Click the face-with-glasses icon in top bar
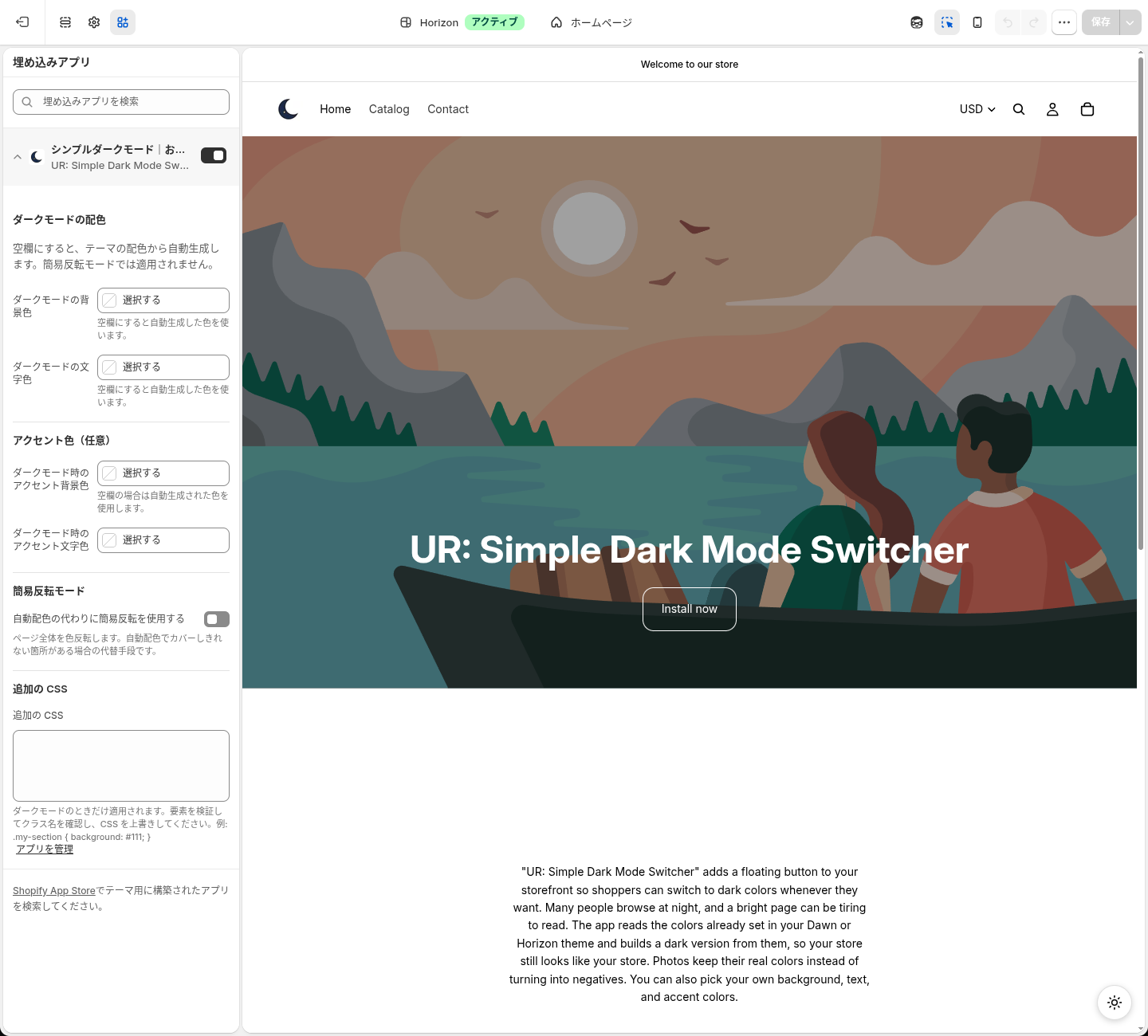 click(x=917, y=22)
